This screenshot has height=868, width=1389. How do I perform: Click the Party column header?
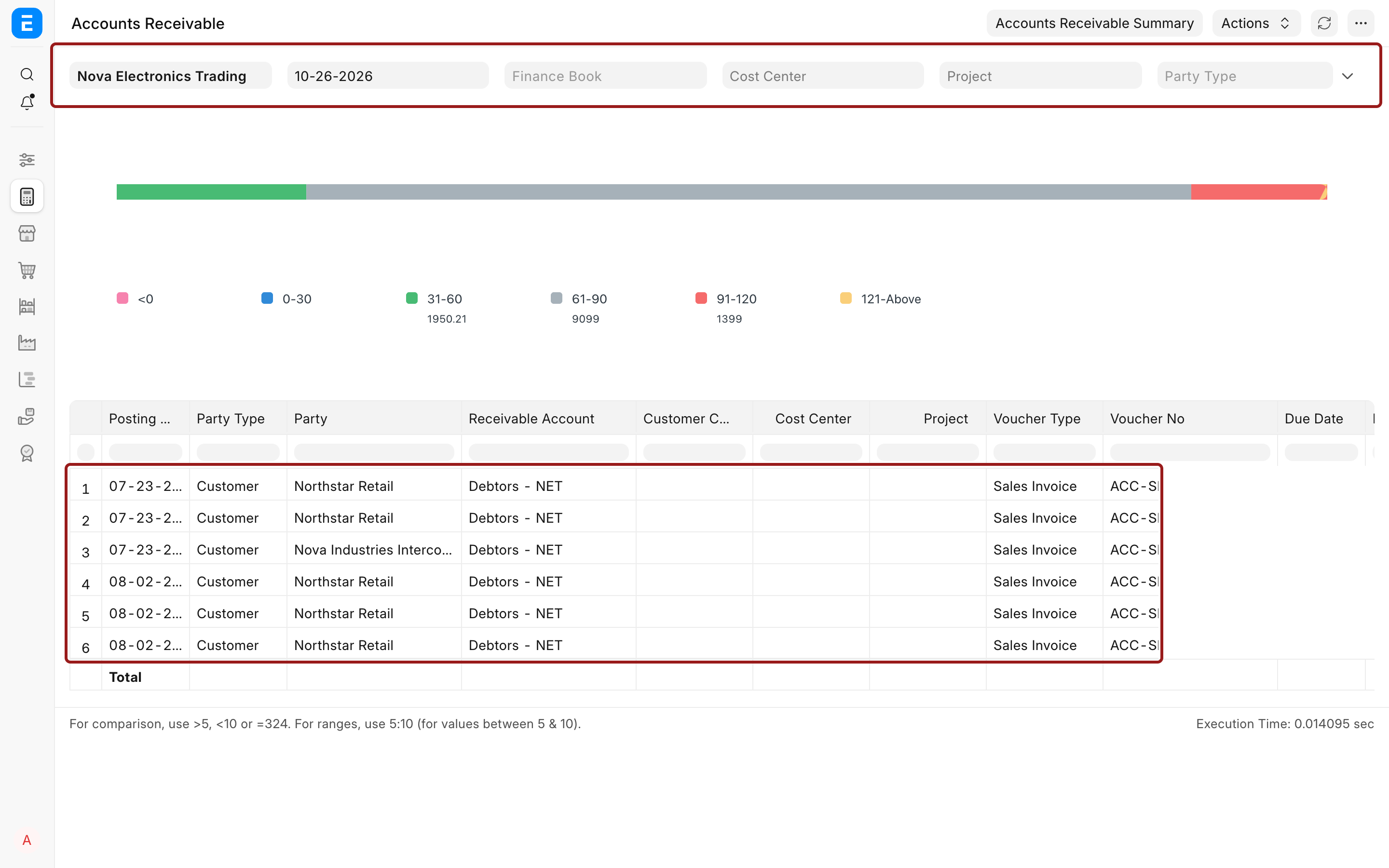tap(374, 419)
